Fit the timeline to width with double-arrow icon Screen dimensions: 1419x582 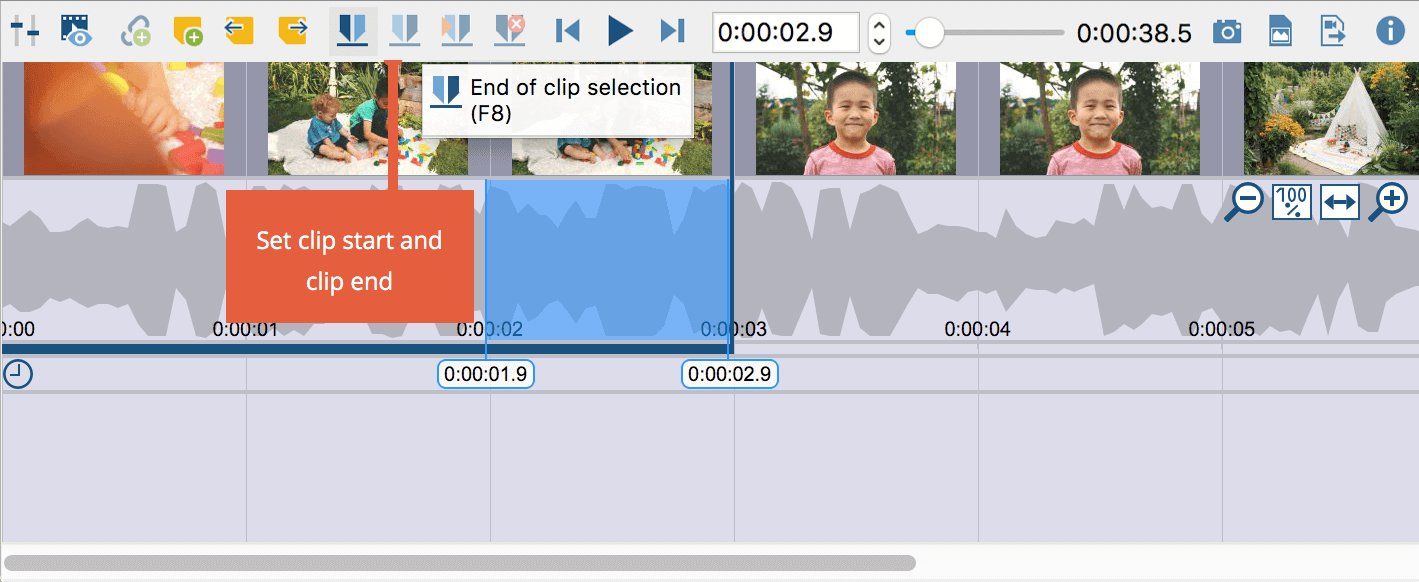1339,202
